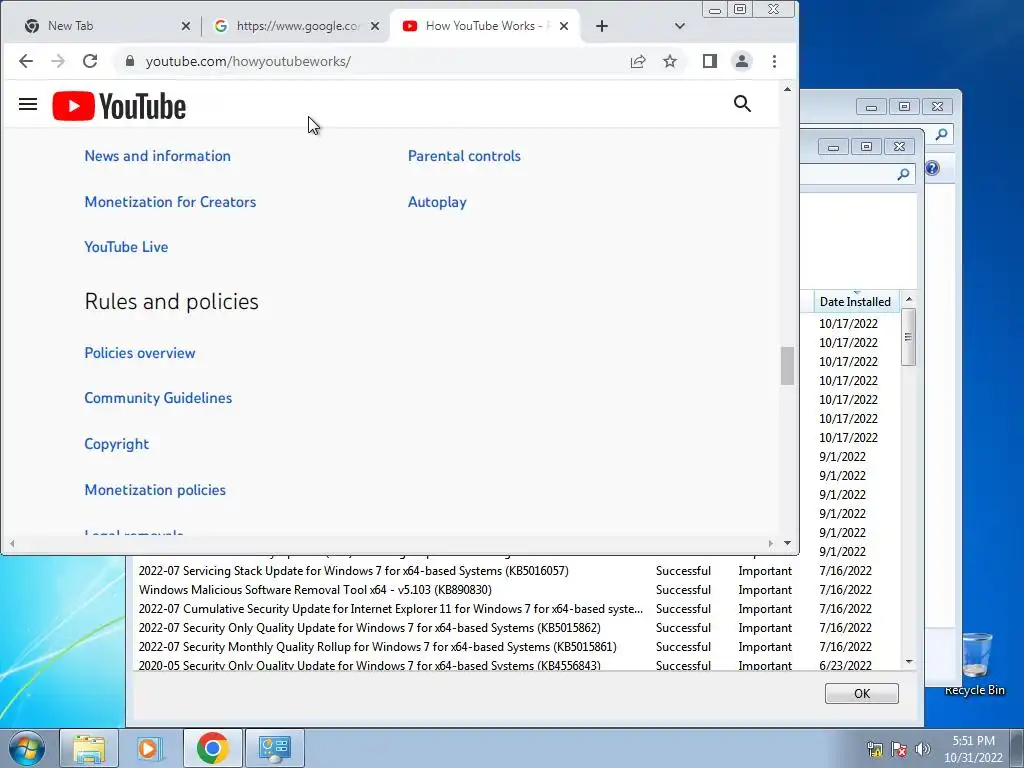Click update history list scrollbar thumb

coord(908,337)
